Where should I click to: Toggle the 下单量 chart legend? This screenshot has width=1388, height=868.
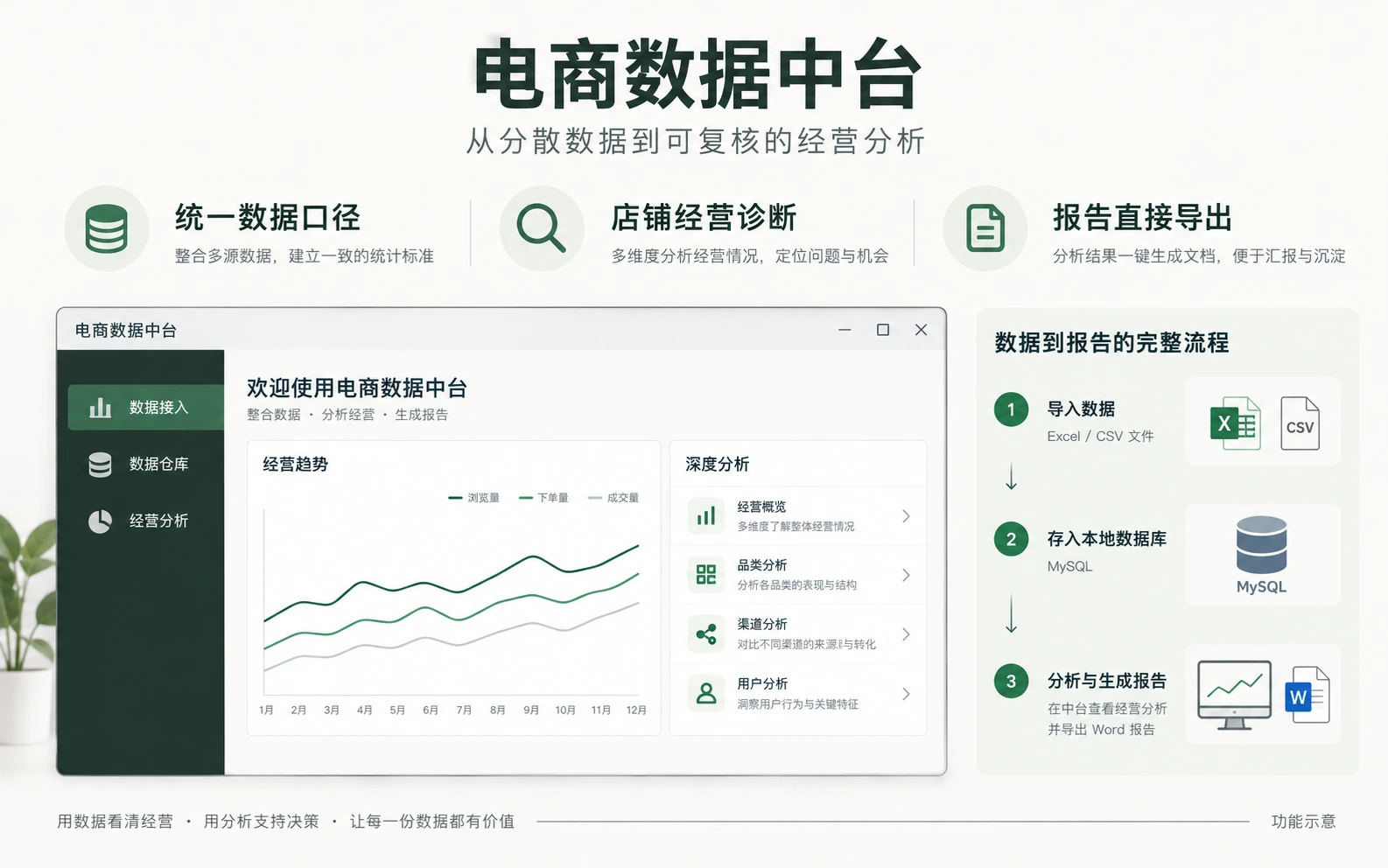point(543,498)
